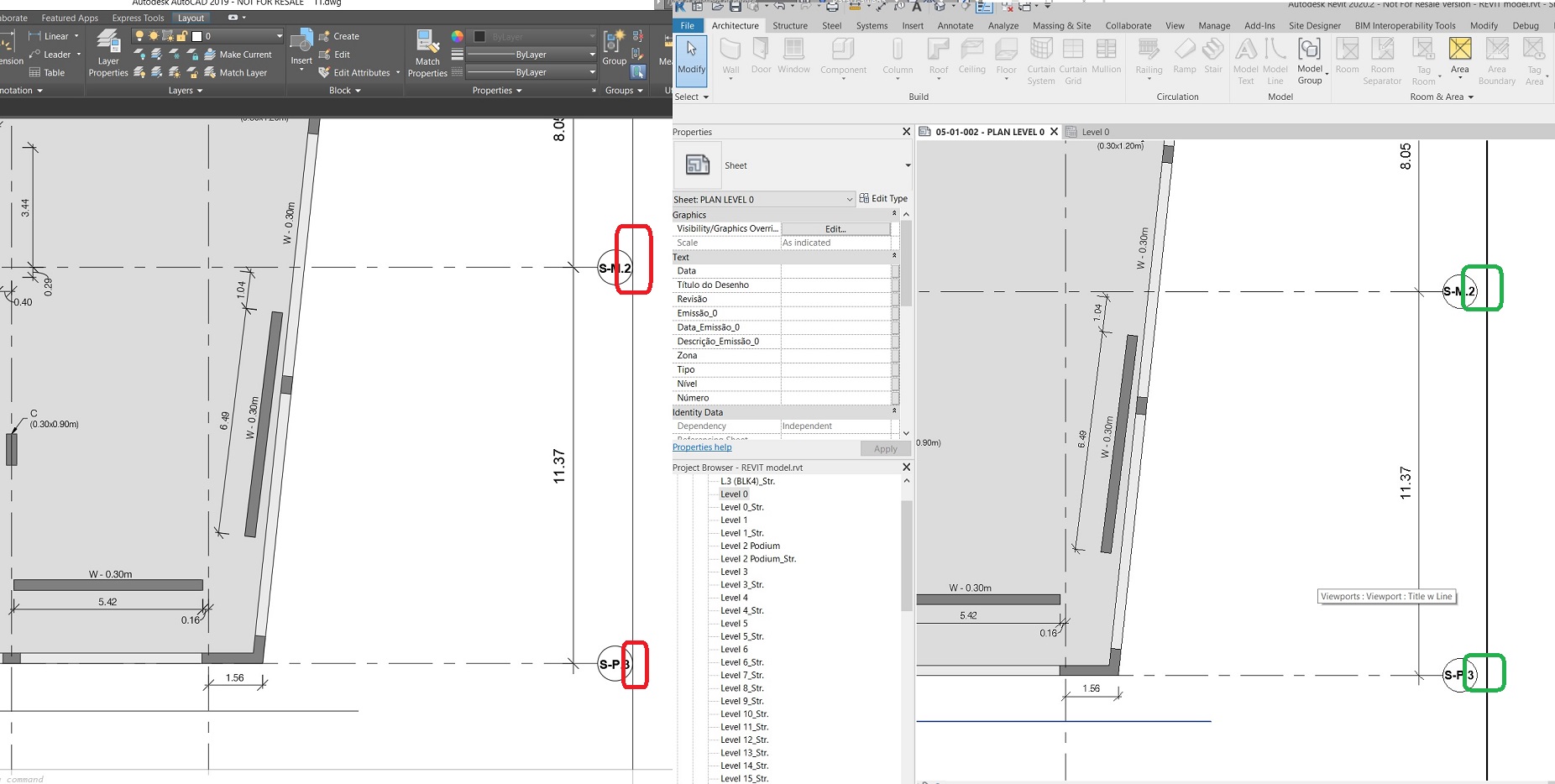Click the Make Current layer tool
The width and height of the screenshot is (1555, 784).
coord(245,54)
